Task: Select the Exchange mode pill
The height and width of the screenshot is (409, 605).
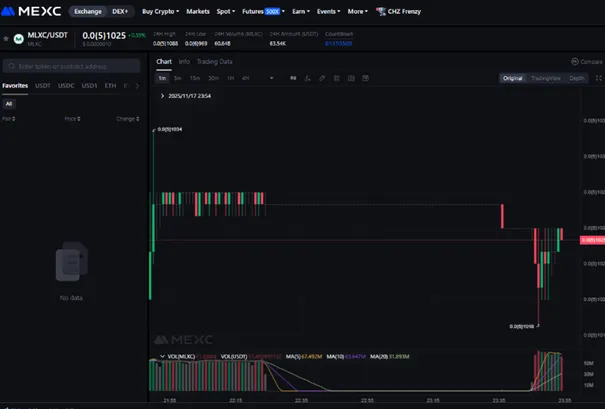Action: [x=88, y=12]
